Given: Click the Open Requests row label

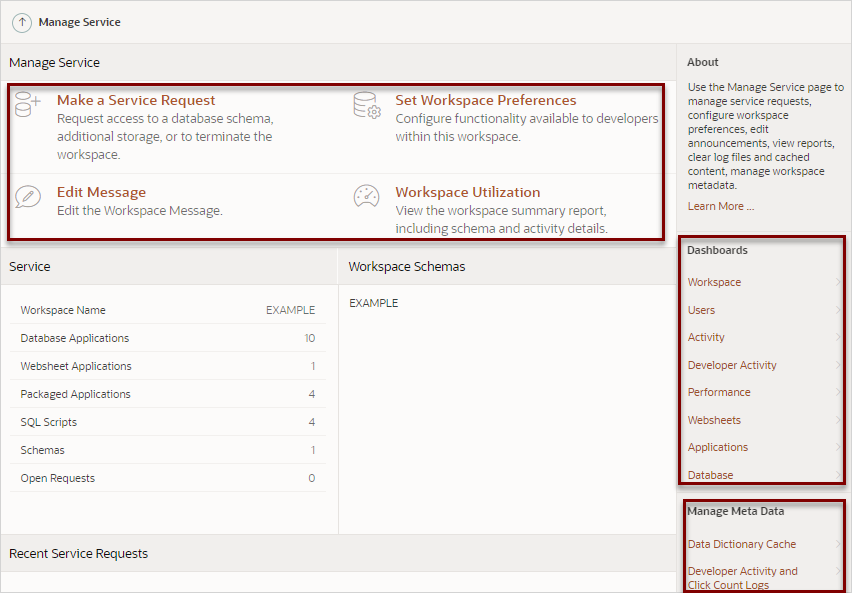Looking at the screenshot, I should (x=58, y=478).
